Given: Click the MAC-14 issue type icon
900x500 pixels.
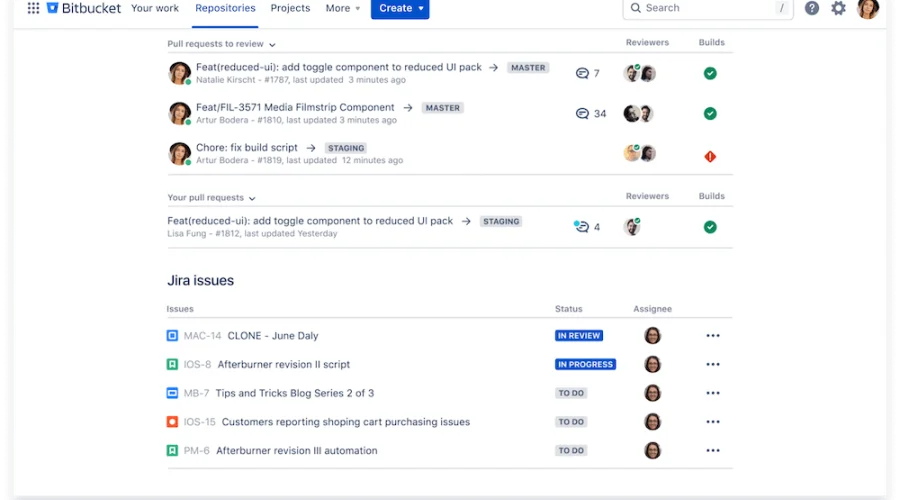Looking at the screenshot, I should pyautogui.click(x=172, y=335).
